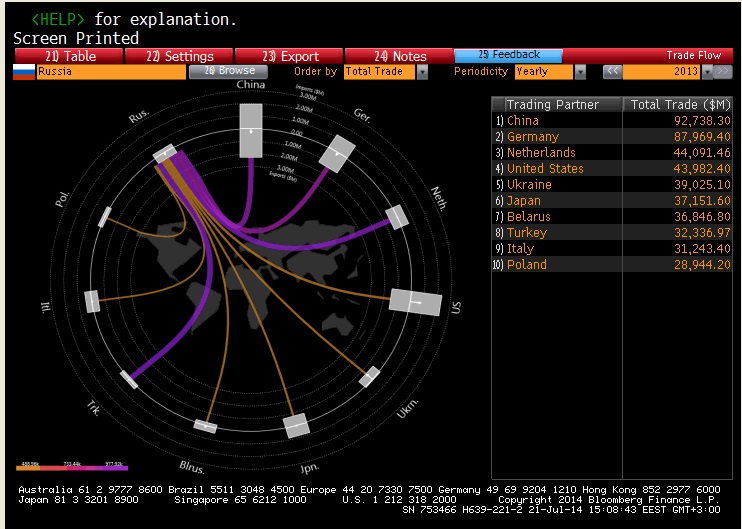Expand the Order by dropdown arrow
This screenshot has height=529, width=742.
[423, 72]
